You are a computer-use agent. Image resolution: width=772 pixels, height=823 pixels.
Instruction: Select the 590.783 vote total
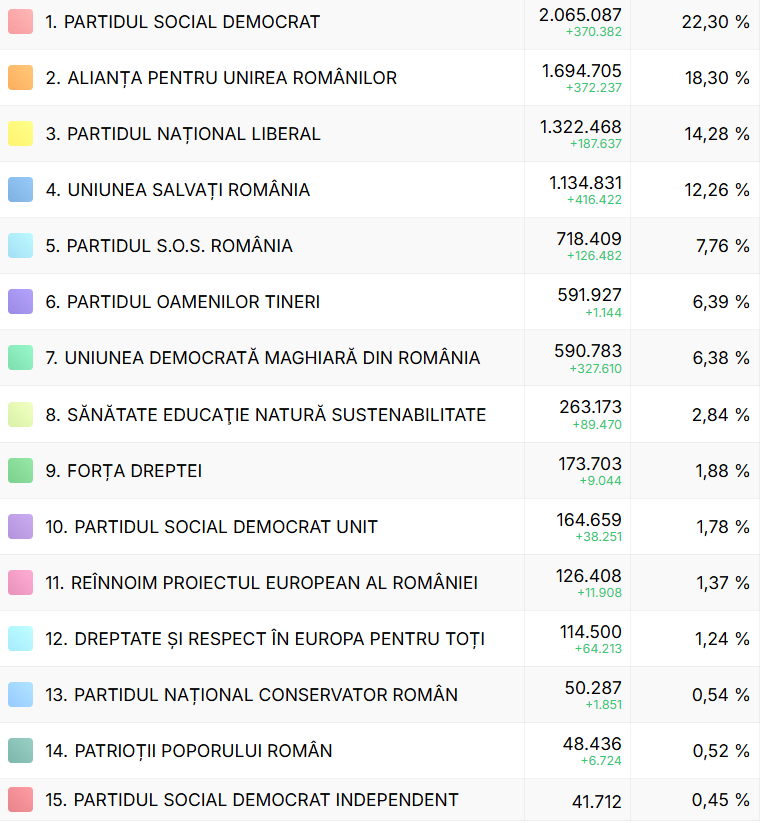click(587, 351)
